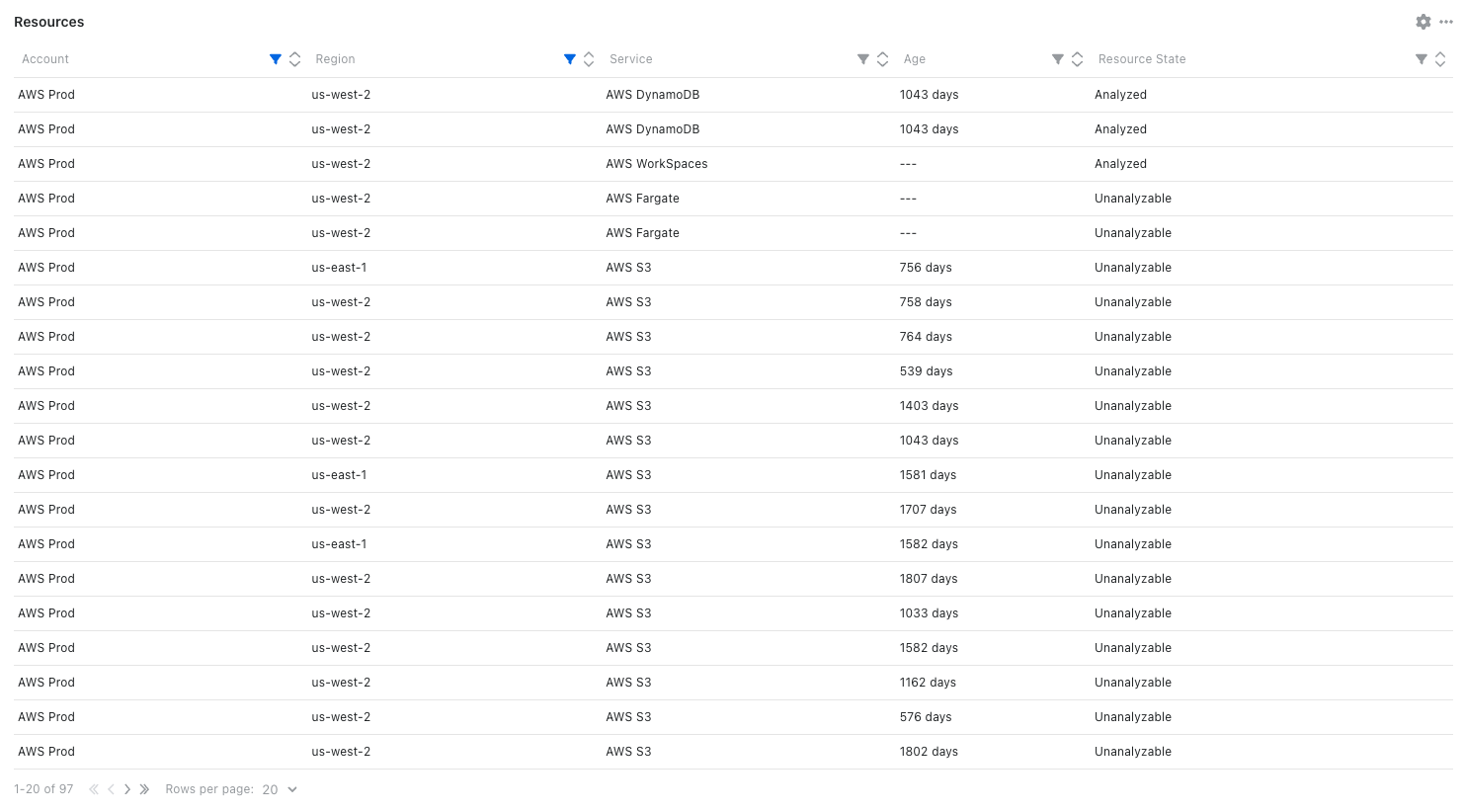Open the Account column filter
The height and width of the screenshot is (812, 1464).
pyautogui.click(x=276, y=59)
